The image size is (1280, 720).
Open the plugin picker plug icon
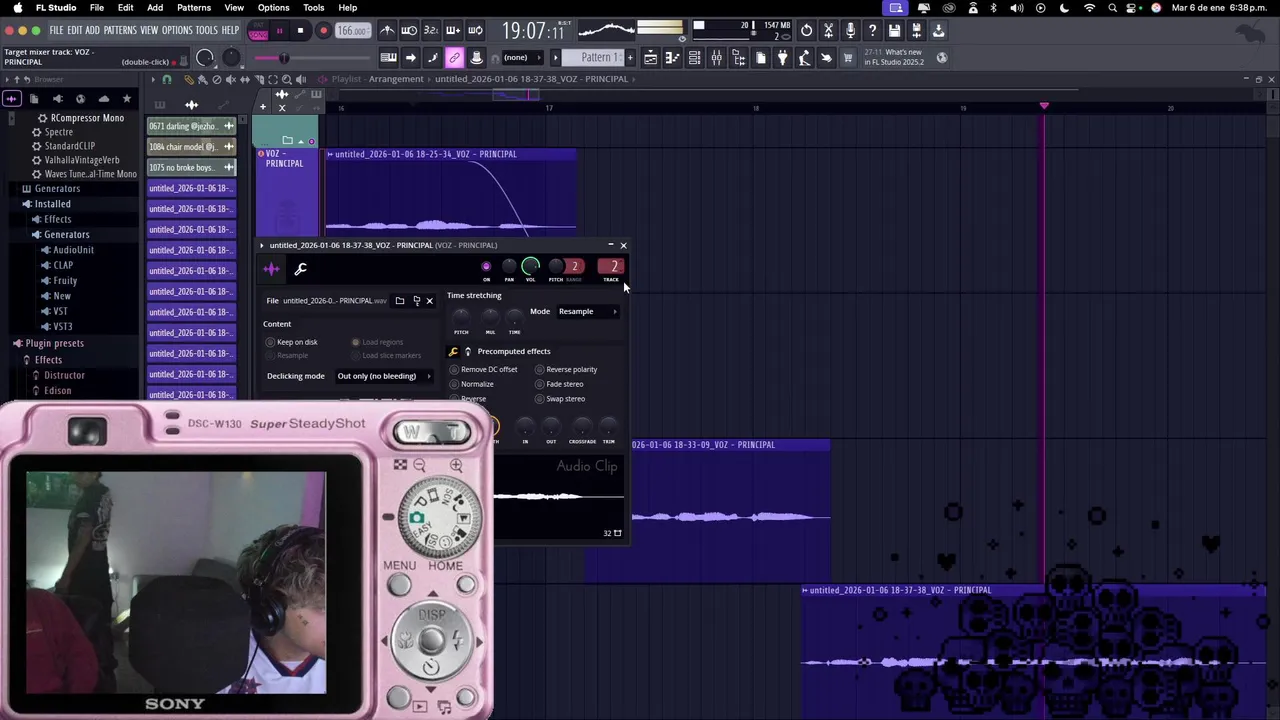point(783,58)
